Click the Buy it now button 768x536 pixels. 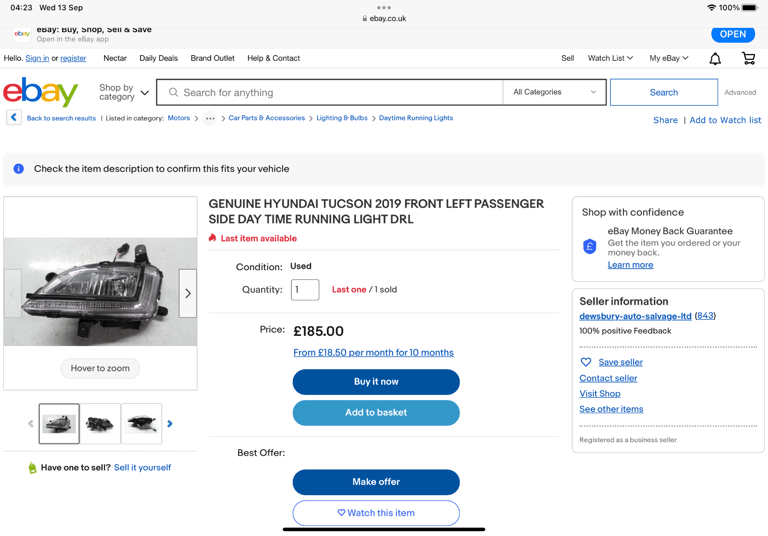[376, 382]
